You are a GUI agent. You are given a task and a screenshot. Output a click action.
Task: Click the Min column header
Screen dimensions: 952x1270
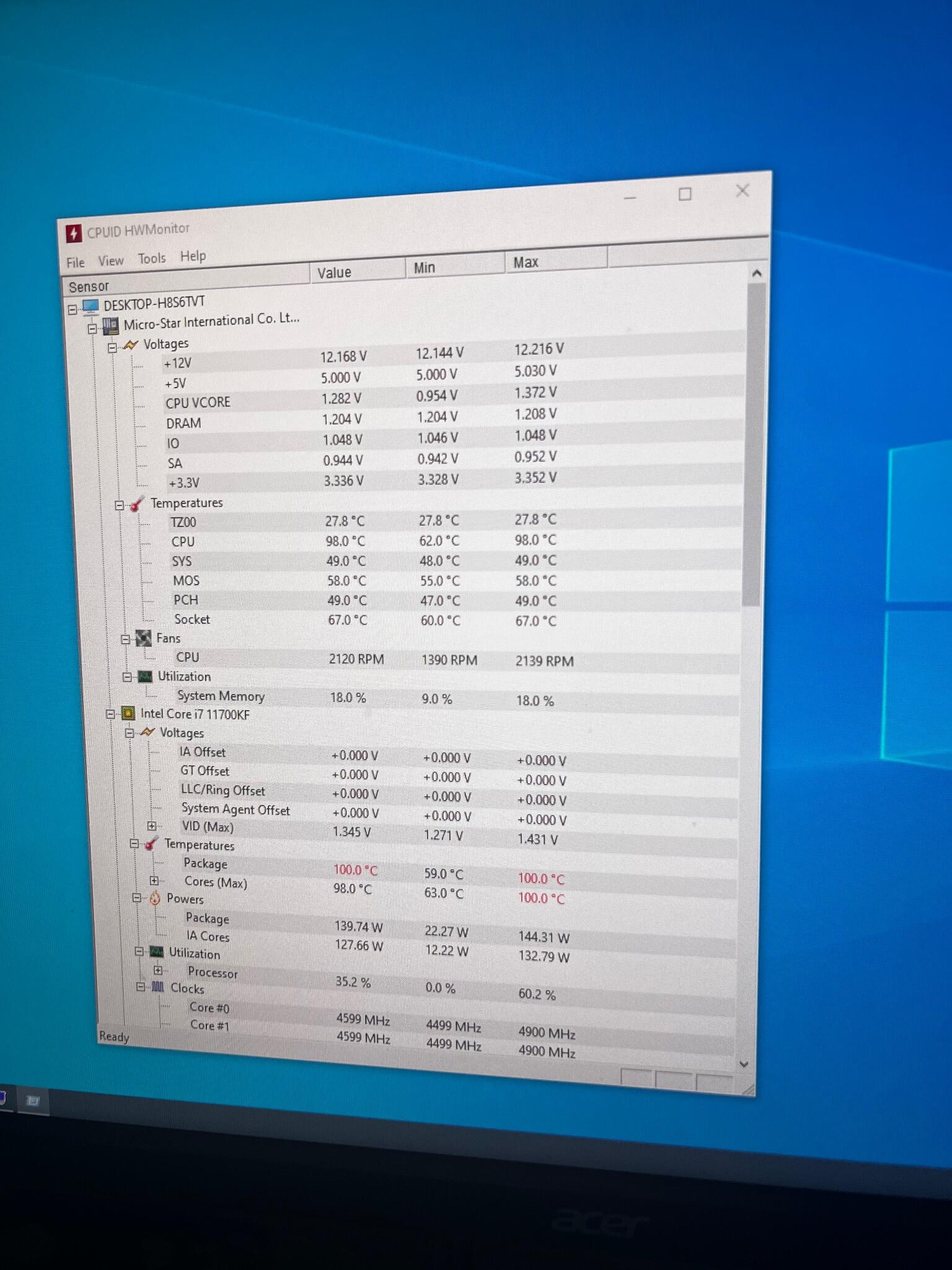456,266
